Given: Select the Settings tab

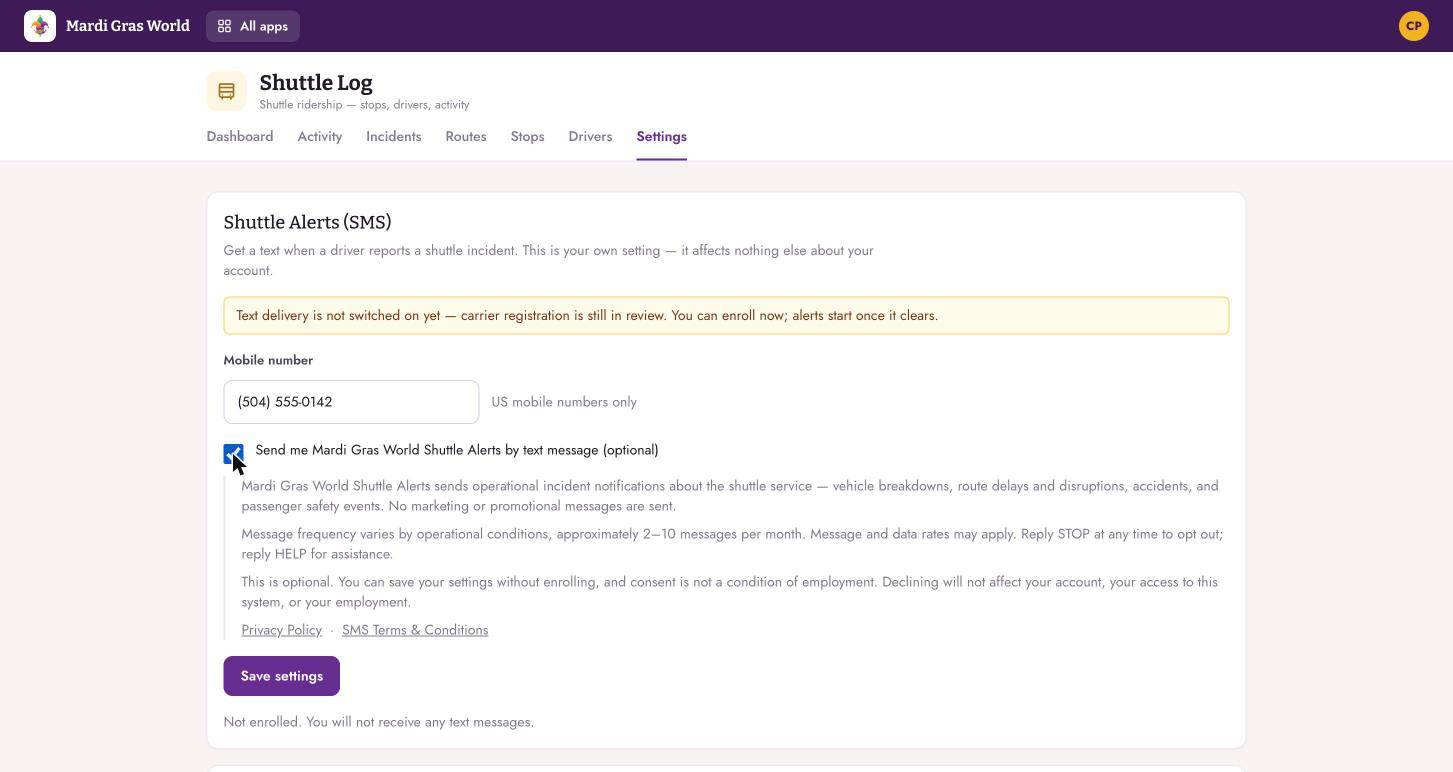Looking at the screenshot, I should pos(662,136).
